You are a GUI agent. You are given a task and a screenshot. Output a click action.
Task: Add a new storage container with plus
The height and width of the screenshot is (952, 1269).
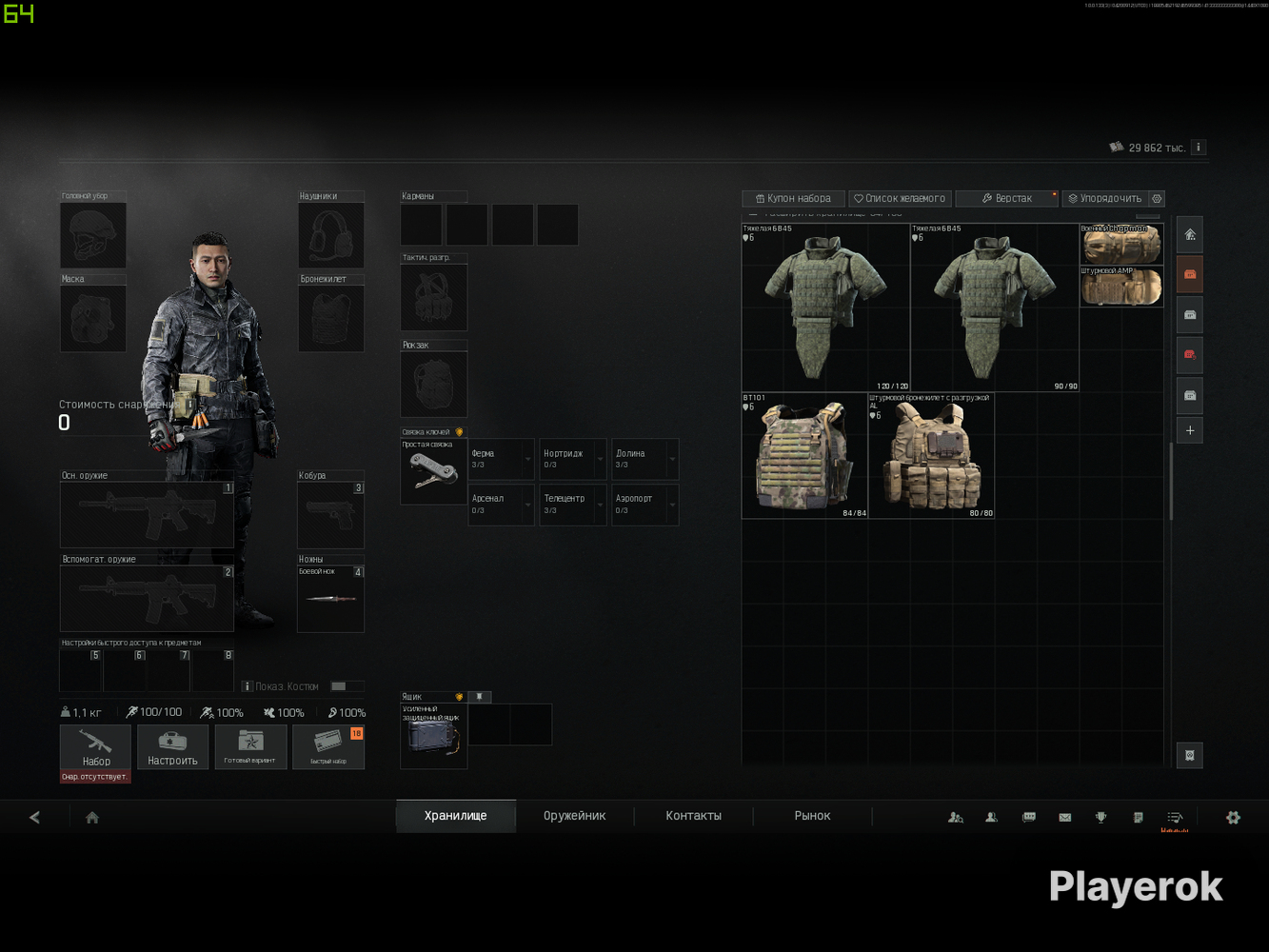(x=1190, y=430)
